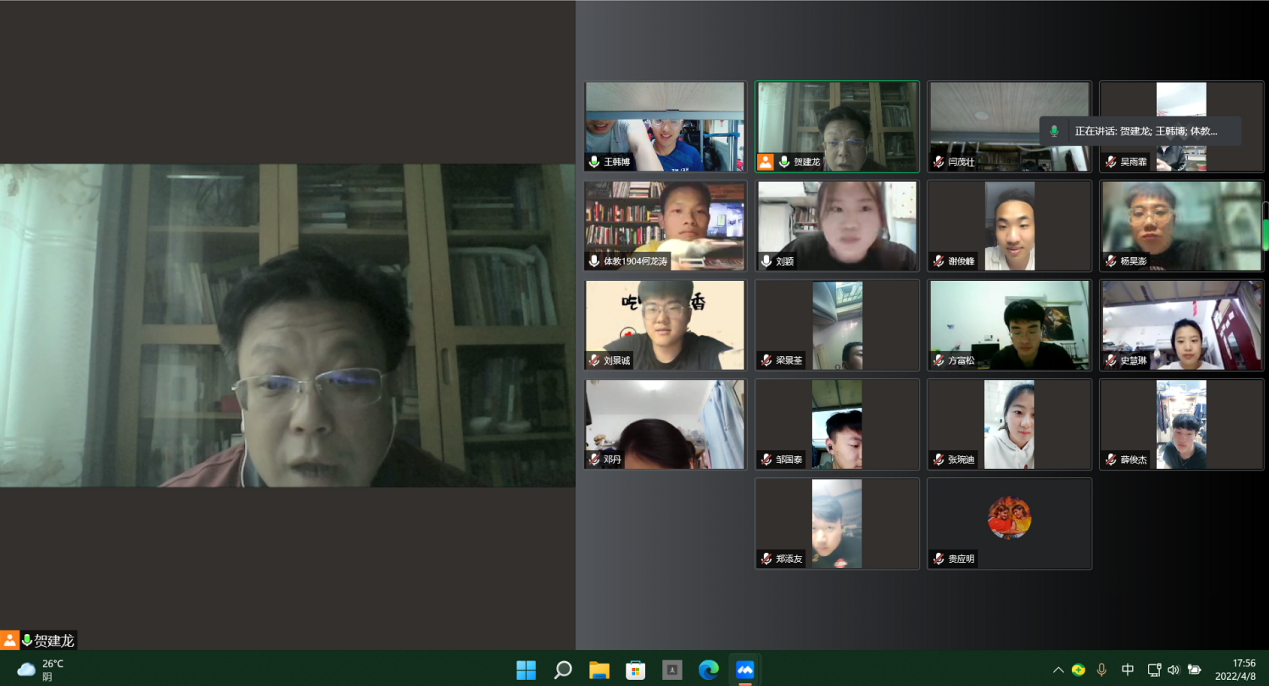Click the muted mic icon on 吴雨霏's tile
1269x686 pixels.
pos(1111,162)
